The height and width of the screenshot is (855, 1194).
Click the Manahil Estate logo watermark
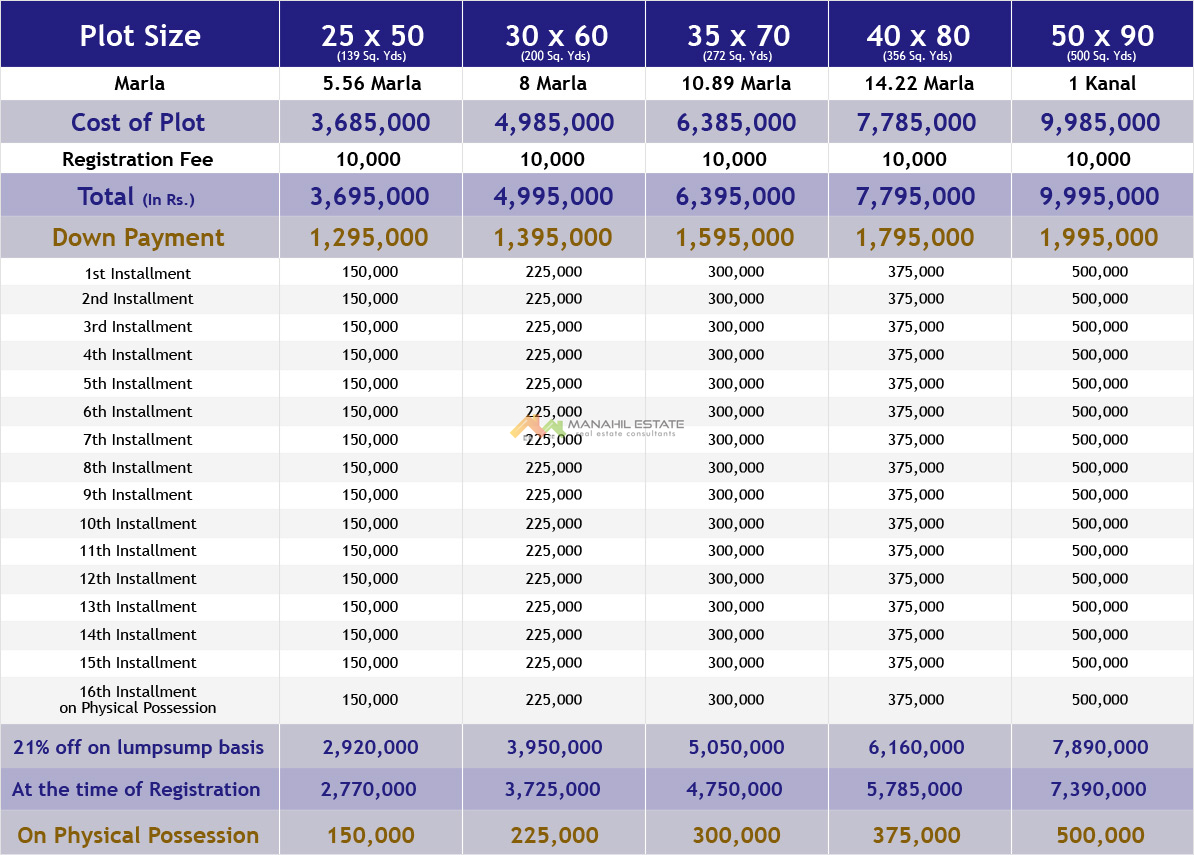597,427
